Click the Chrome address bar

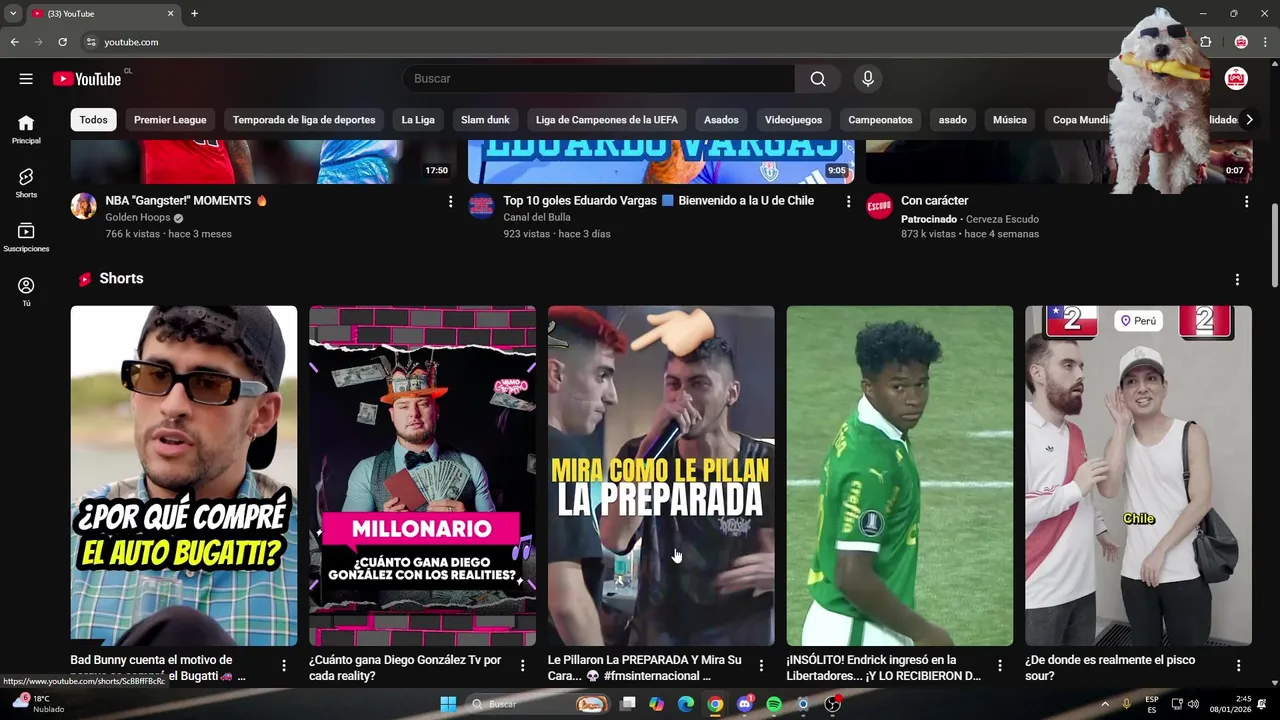600,42
